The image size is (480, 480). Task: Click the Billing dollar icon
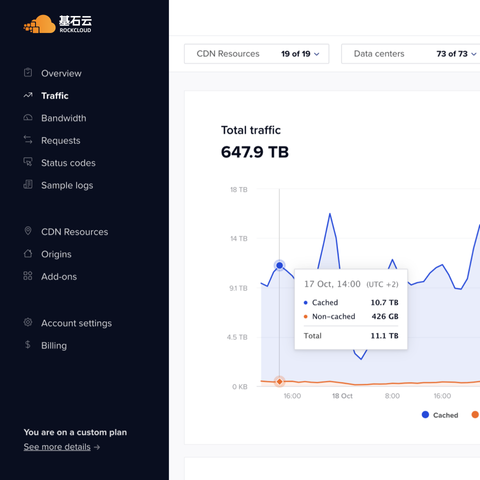coord(28,345)
